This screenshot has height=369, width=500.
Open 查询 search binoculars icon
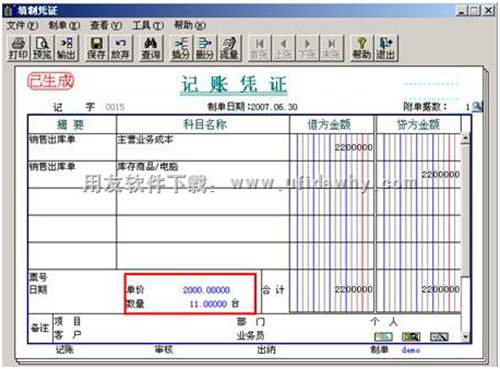point(151,49)
